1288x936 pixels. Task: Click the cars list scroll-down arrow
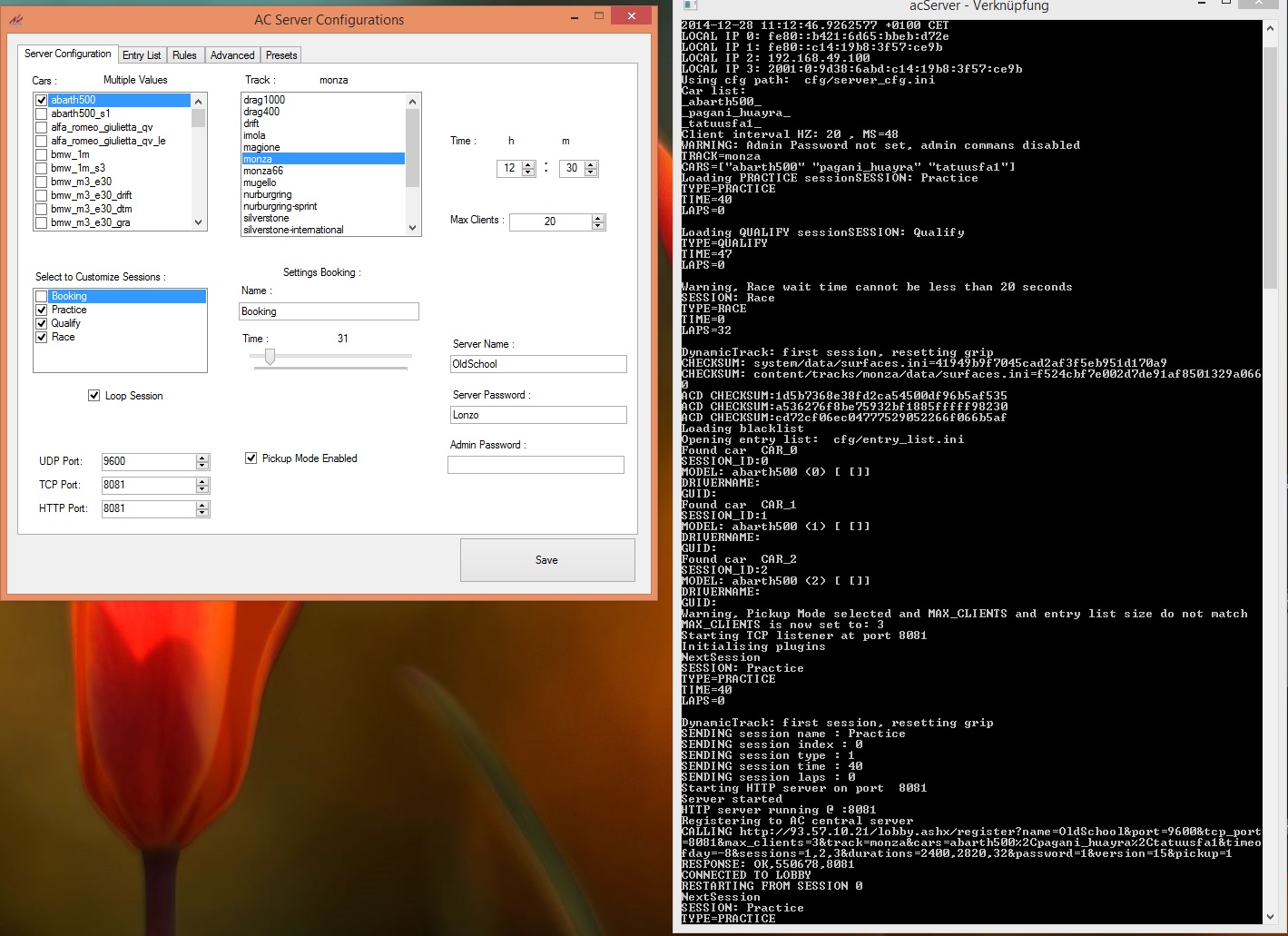[199, 222]
